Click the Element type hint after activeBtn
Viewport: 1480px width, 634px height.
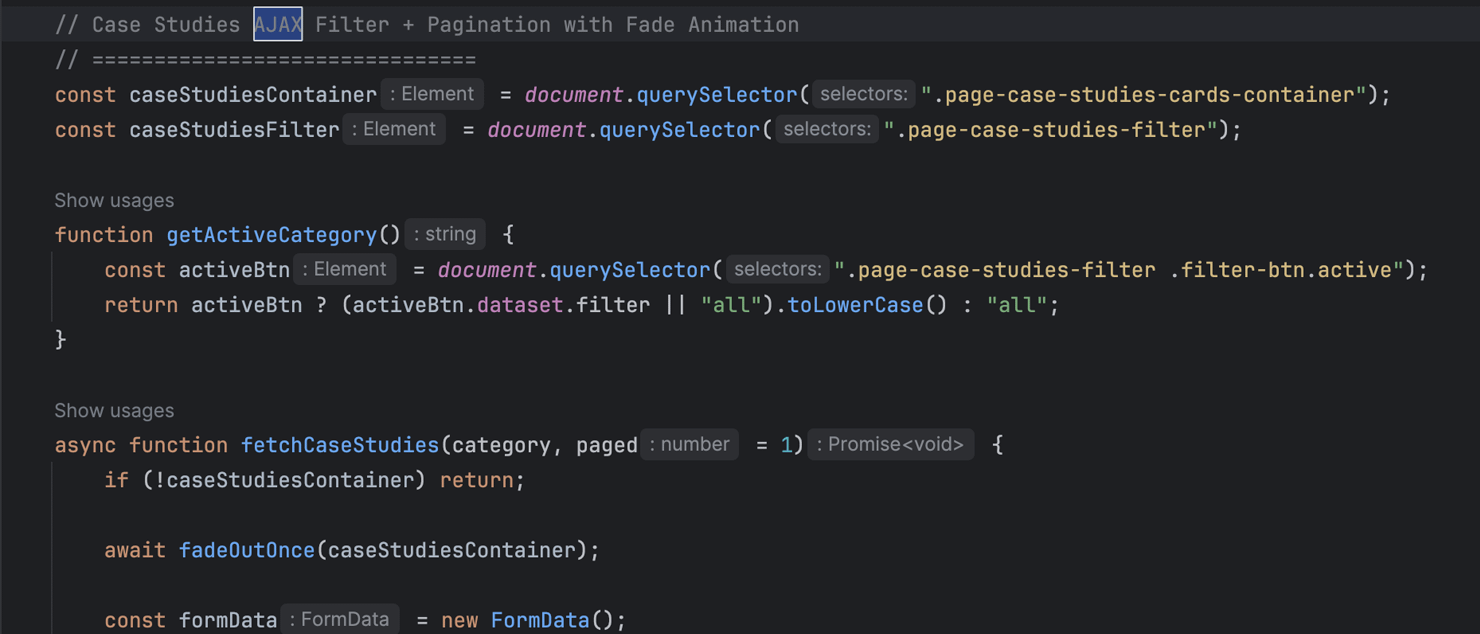coord(344,270)
